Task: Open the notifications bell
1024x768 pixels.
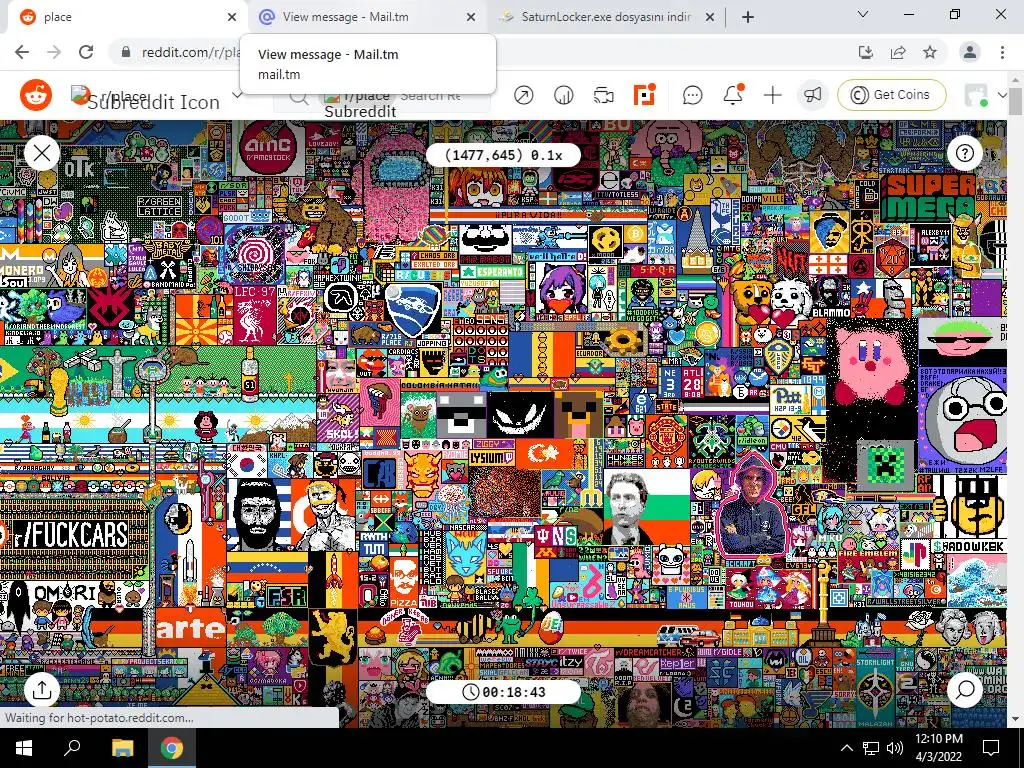Action: click(x=733, y=95)
